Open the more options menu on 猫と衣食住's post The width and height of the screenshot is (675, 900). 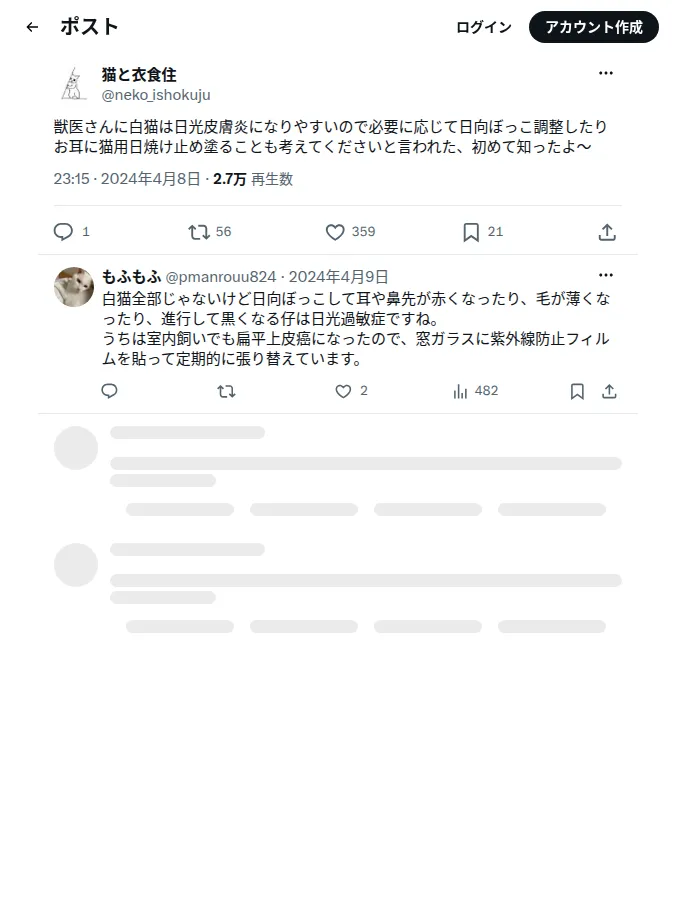click(x=606, y=73)
